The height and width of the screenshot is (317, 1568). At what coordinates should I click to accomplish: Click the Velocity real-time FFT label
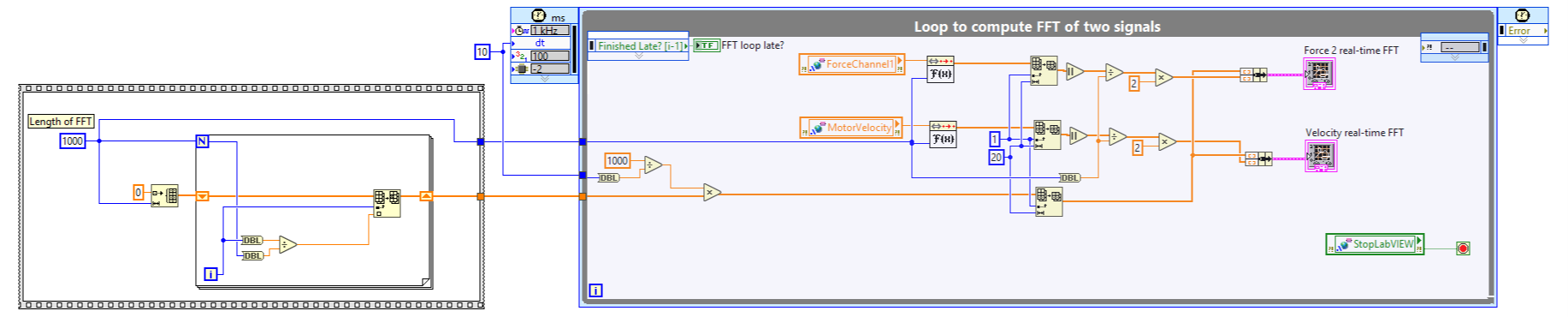click(1354, 133)
